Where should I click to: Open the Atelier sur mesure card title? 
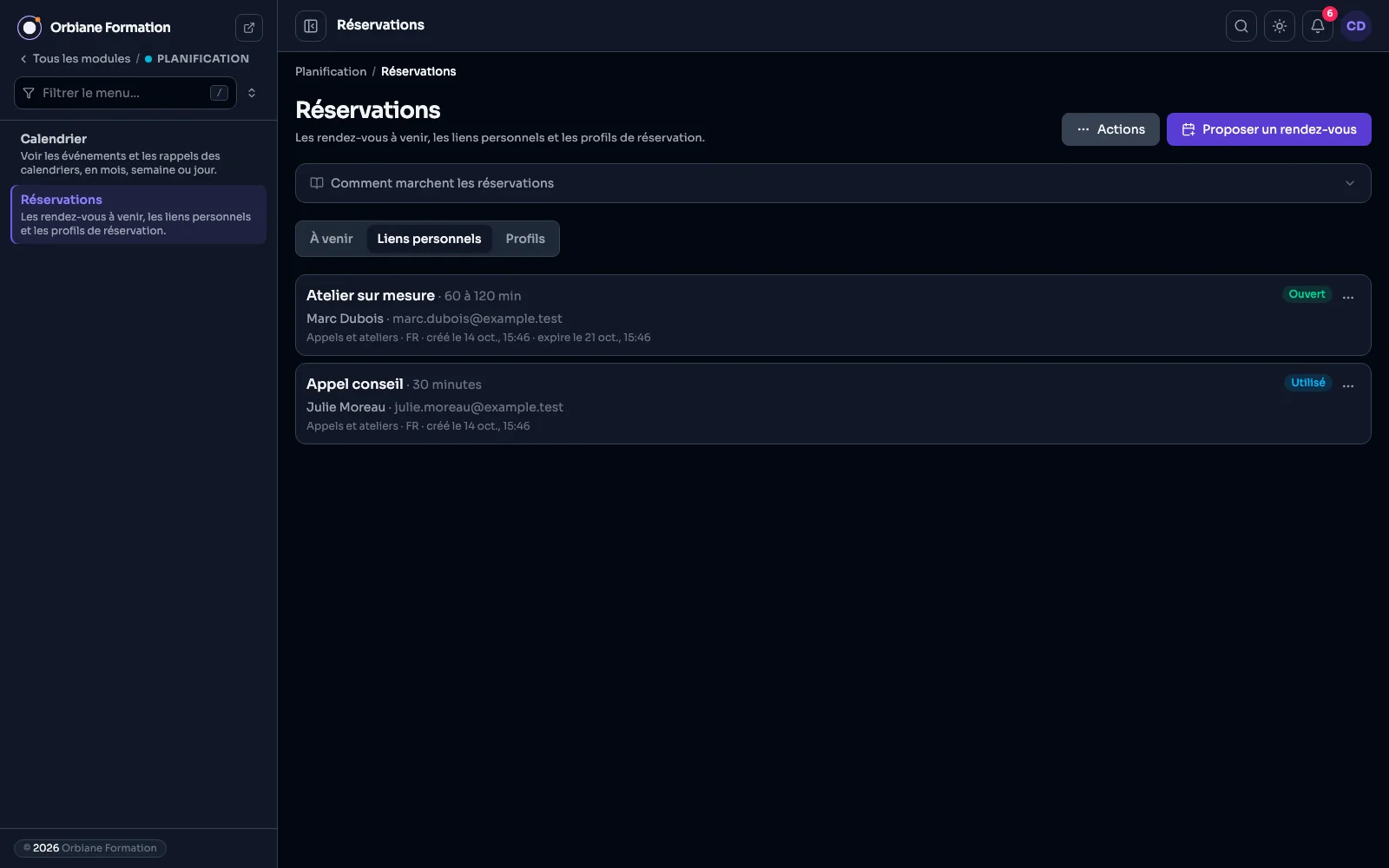pyautogui.click(x=371, y=296)
